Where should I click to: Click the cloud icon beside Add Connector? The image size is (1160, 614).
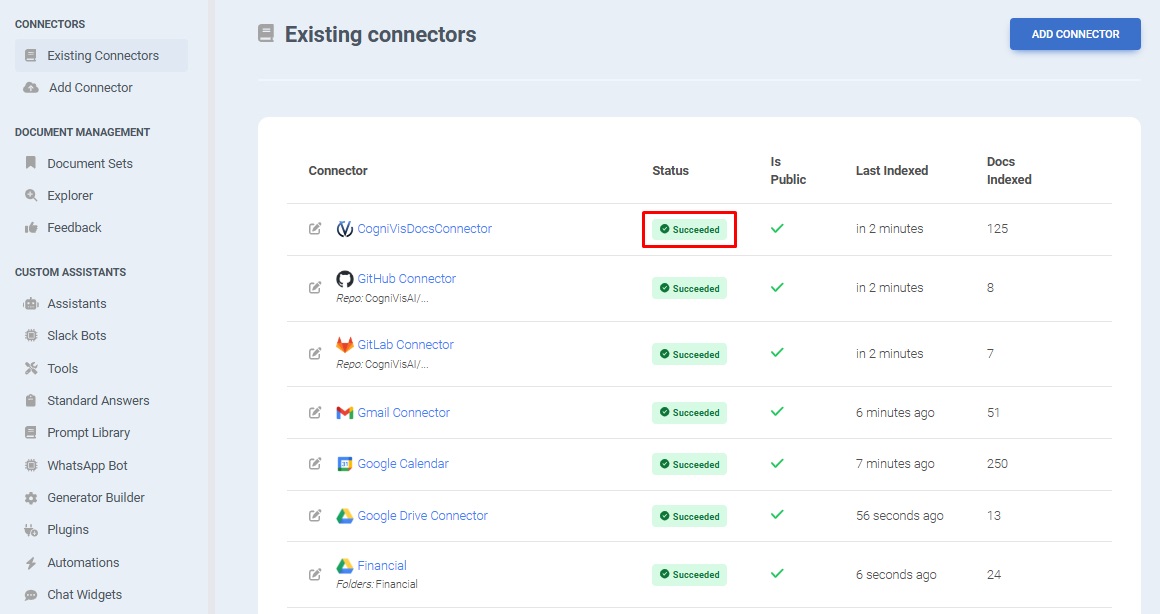[31, 87]
